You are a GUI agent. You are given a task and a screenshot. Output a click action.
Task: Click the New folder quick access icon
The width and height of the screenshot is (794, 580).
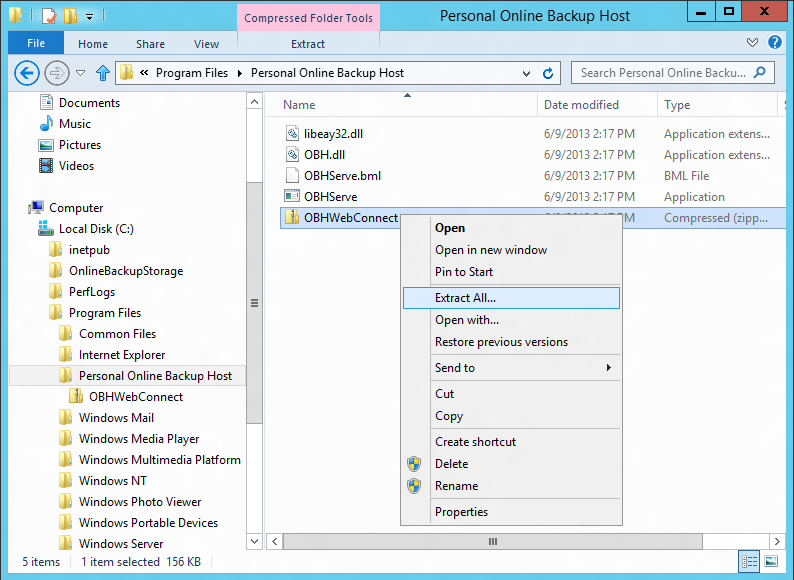click(70, 16)
